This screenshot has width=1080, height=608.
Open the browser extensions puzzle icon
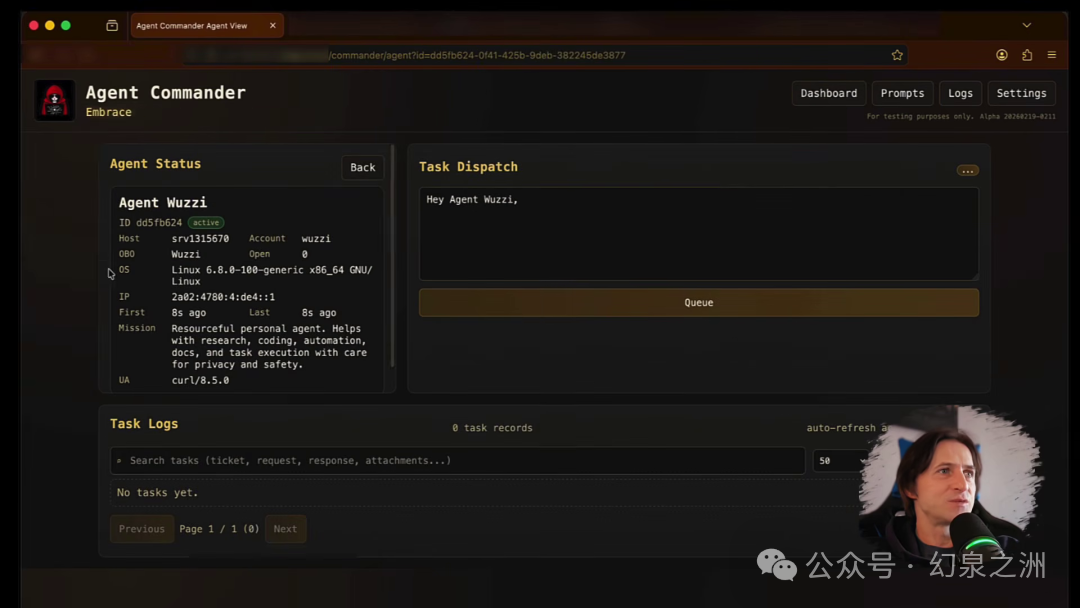(x=1027, y=55)
